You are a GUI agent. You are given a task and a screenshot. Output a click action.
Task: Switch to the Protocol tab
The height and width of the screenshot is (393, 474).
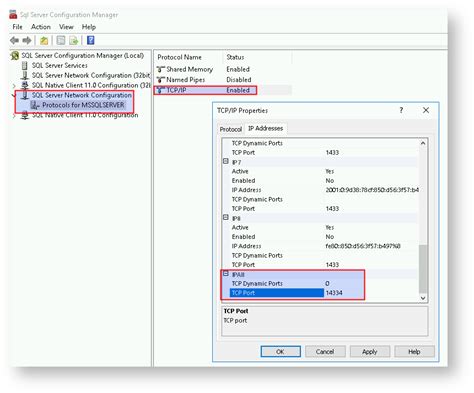coord(231,129)
